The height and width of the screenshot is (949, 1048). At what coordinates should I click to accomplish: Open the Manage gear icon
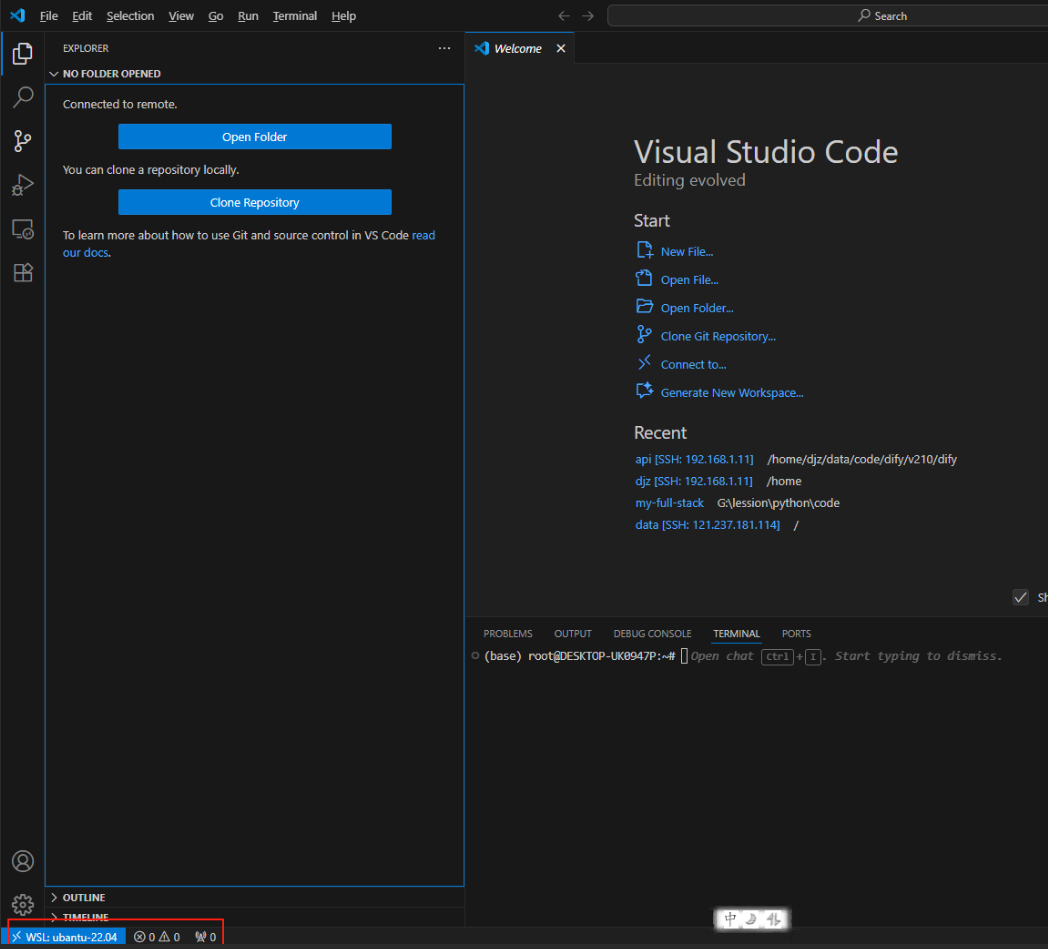point(23,904)
